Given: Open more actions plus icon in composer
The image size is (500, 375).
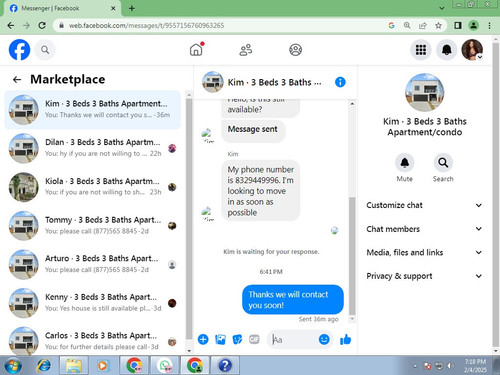Looking at the screenshot, I should (203, 339).
